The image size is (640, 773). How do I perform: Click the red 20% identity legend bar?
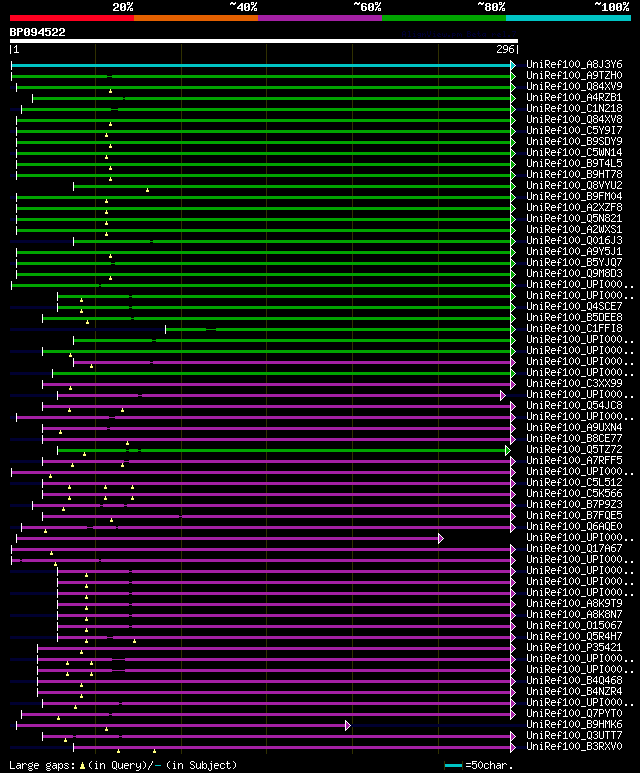(x=72, y=18)
